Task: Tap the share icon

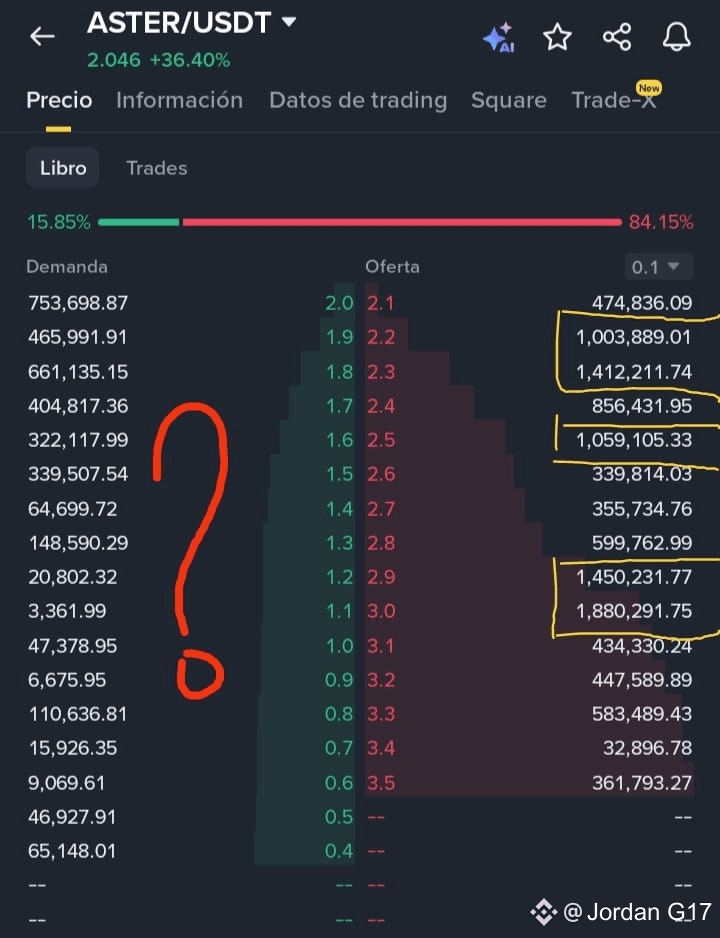Action: (x=617, y=37)
